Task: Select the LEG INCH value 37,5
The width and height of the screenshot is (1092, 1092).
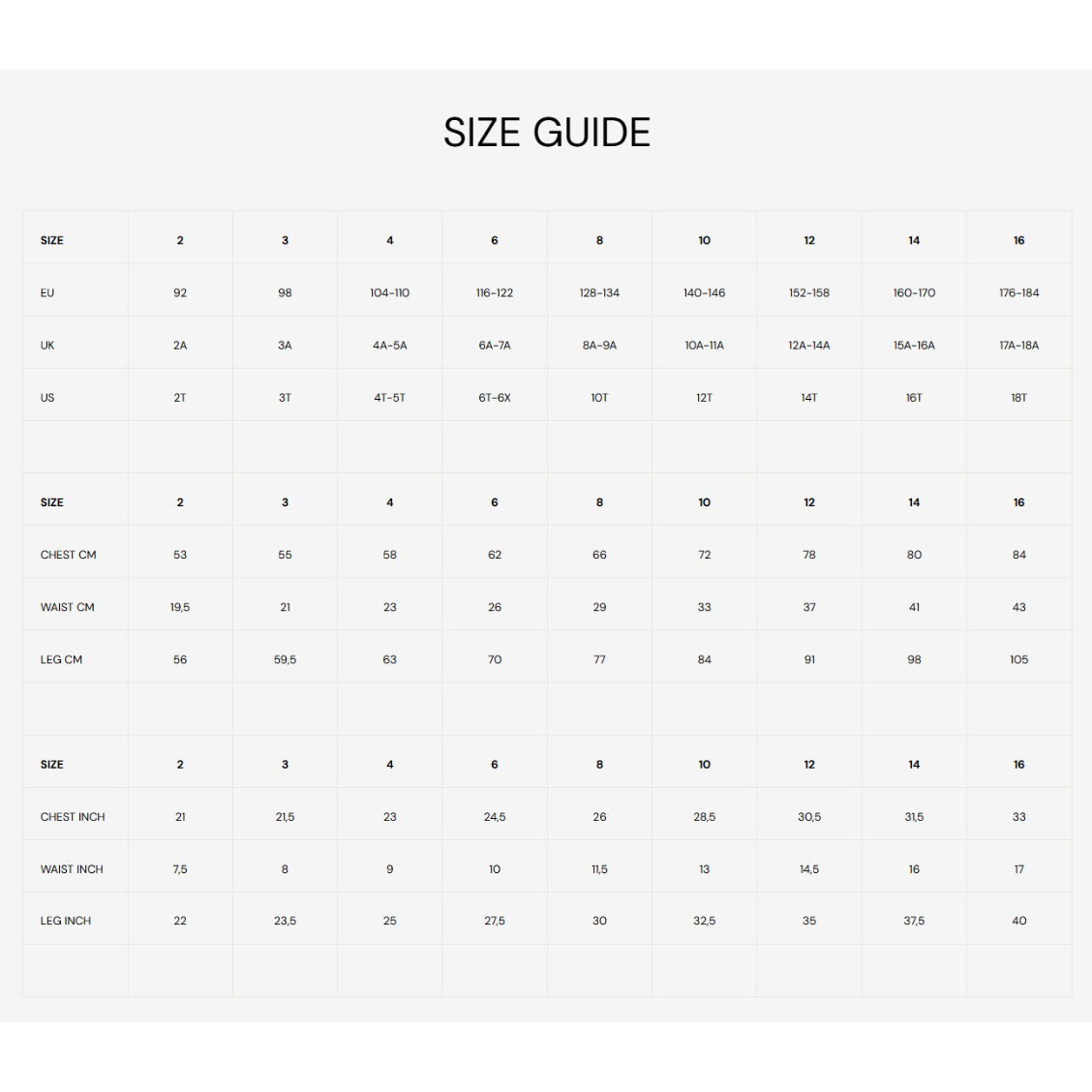Action: click(x=914, y=921)
